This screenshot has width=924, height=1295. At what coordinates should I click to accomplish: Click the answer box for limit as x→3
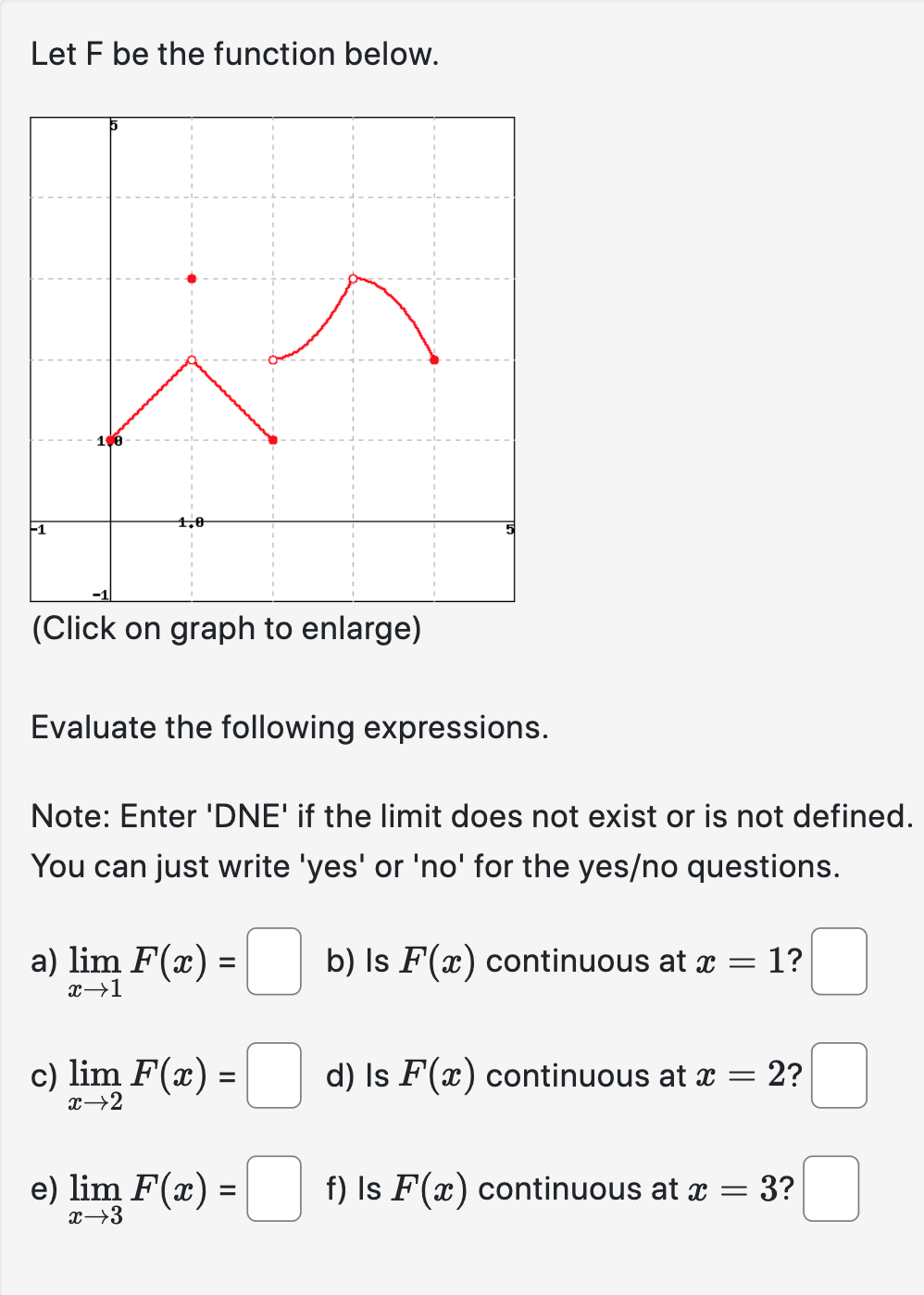coord(273,1190)
